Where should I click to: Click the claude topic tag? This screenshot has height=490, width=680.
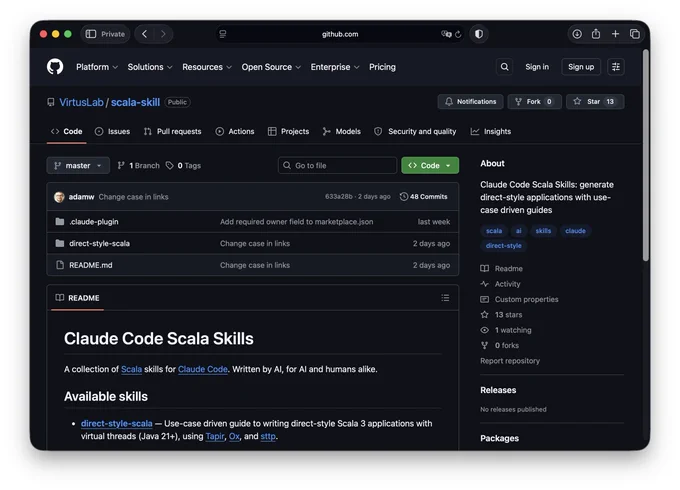575,231
